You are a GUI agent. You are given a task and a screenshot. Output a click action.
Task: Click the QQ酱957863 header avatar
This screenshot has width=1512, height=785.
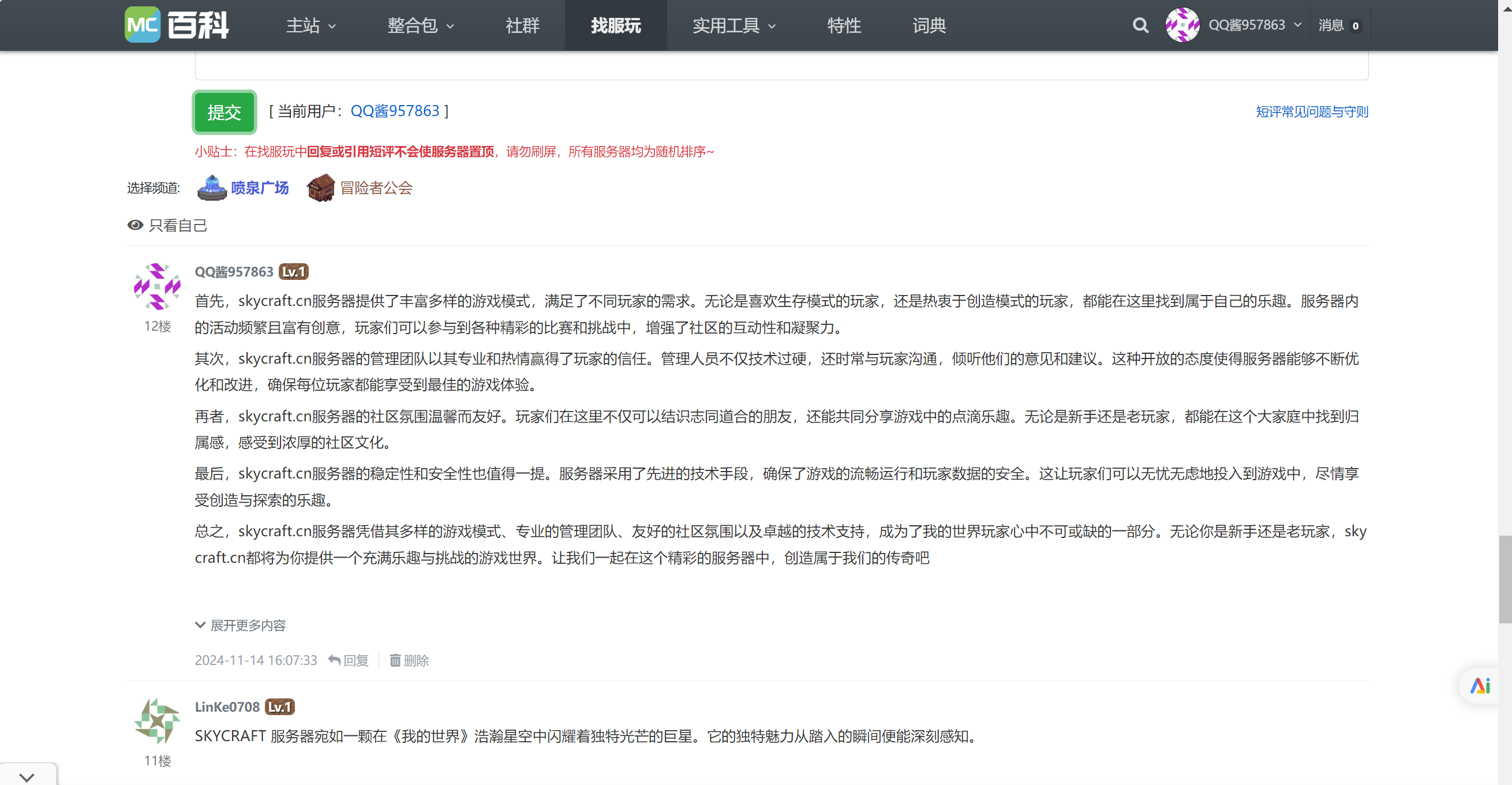(x=1182, y=25)
